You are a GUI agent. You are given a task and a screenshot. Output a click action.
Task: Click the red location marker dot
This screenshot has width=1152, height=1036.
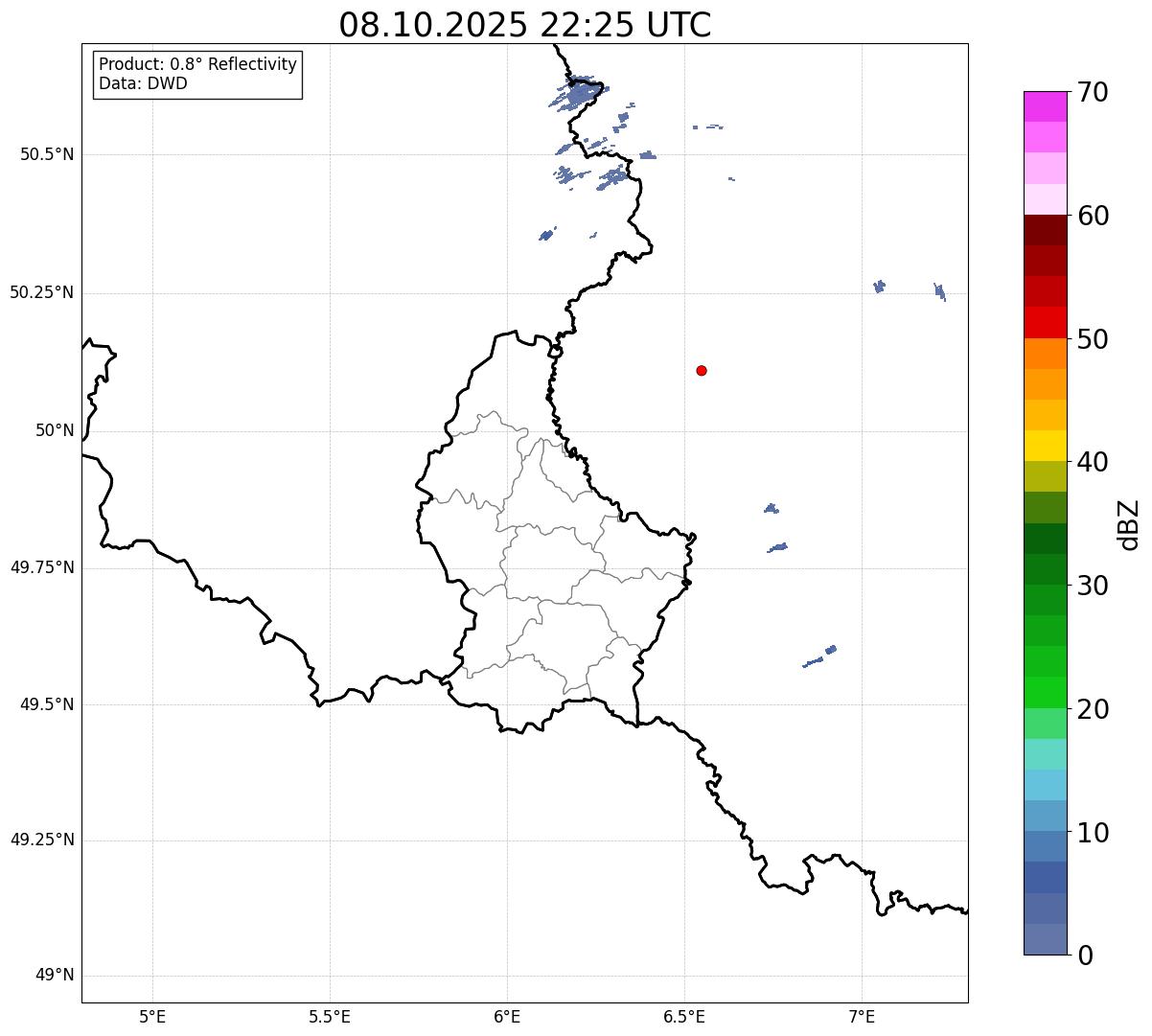point(702,370)
